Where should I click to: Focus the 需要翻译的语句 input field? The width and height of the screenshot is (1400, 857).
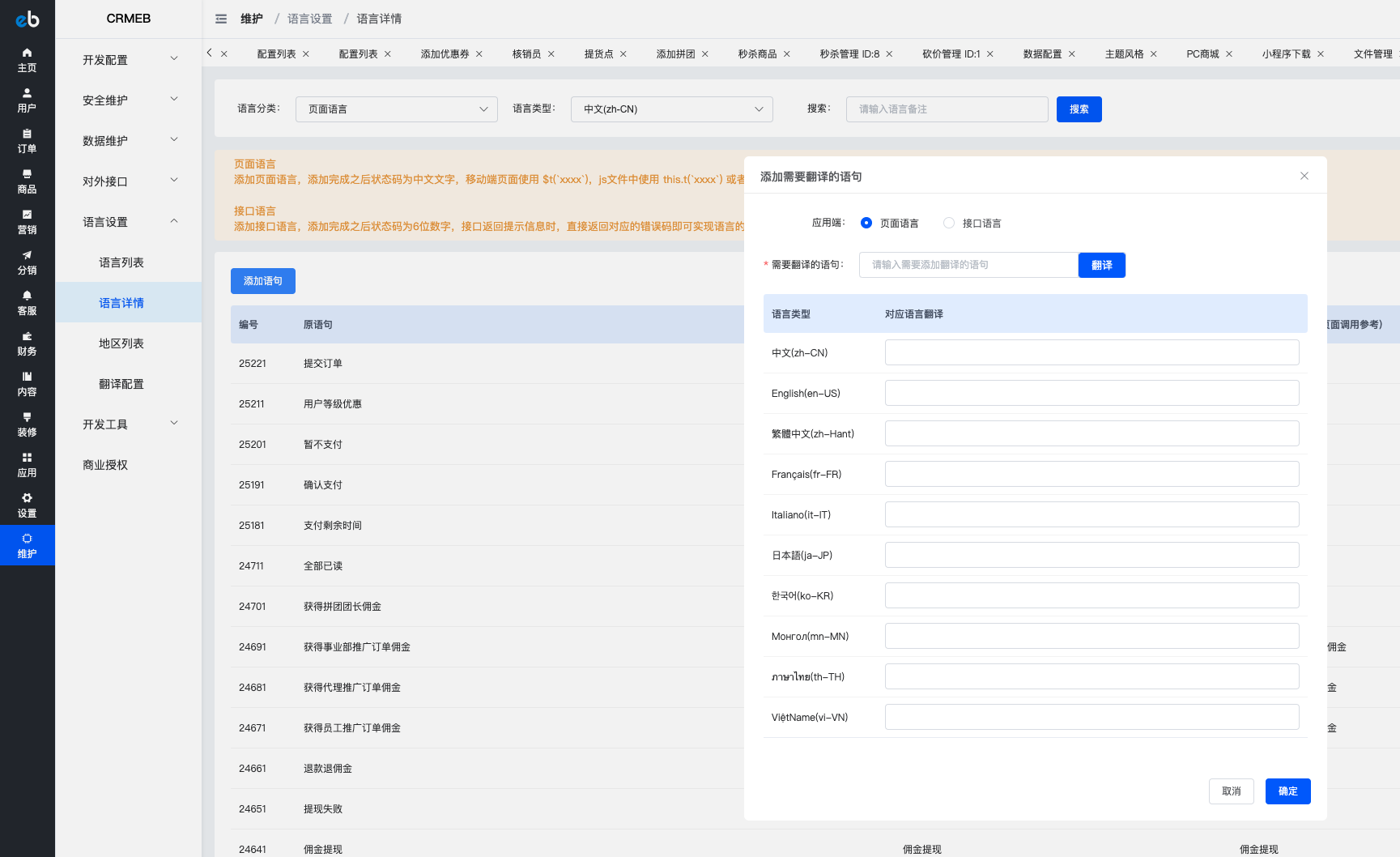point(968,265)
